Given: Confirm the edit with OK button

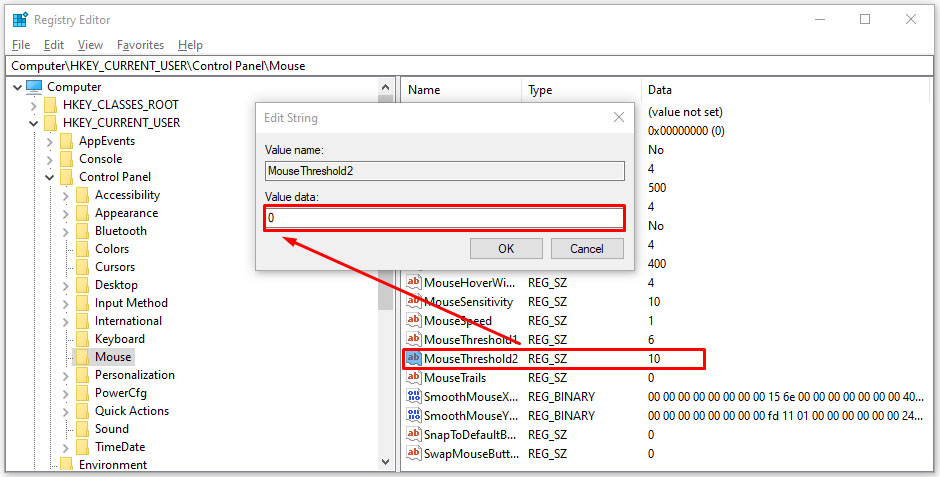Looking at the screenshot, I should 506,249.
